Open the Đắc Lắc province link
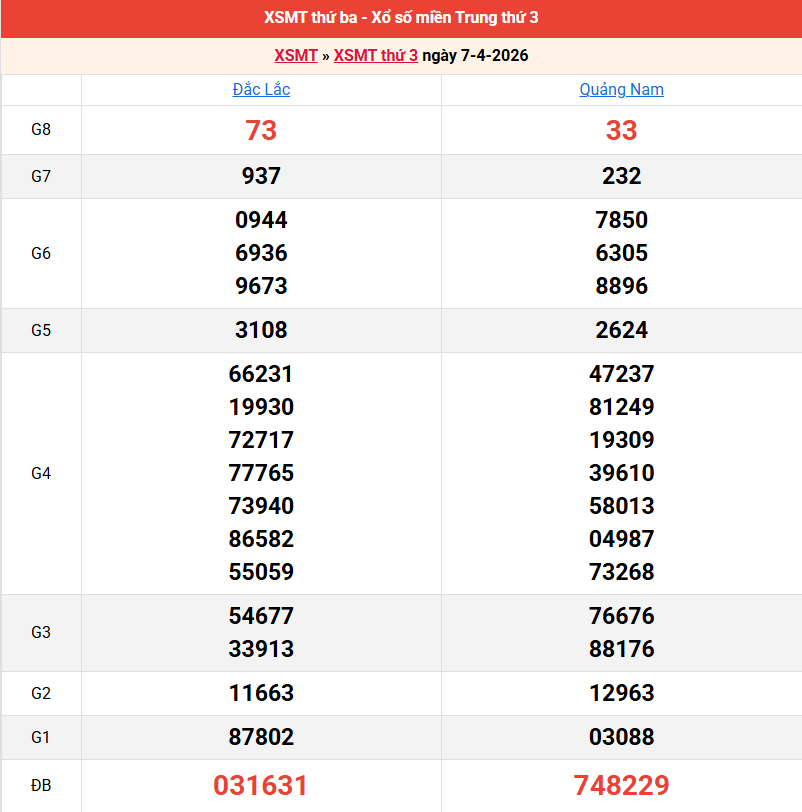The height and width of the screenshot is (812, 802). (x=261, y=89)
